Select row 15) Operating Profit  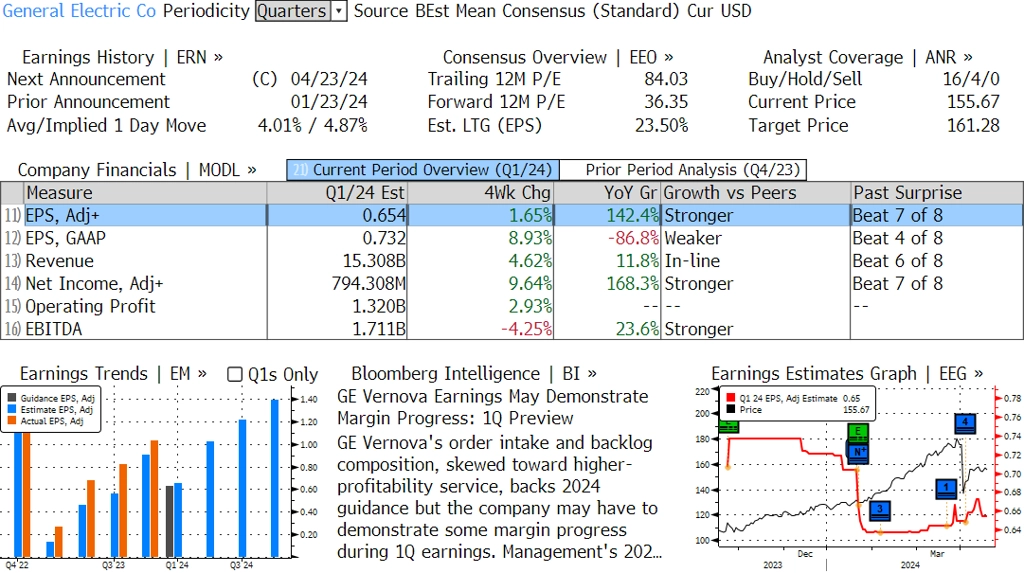coord(512,306)
